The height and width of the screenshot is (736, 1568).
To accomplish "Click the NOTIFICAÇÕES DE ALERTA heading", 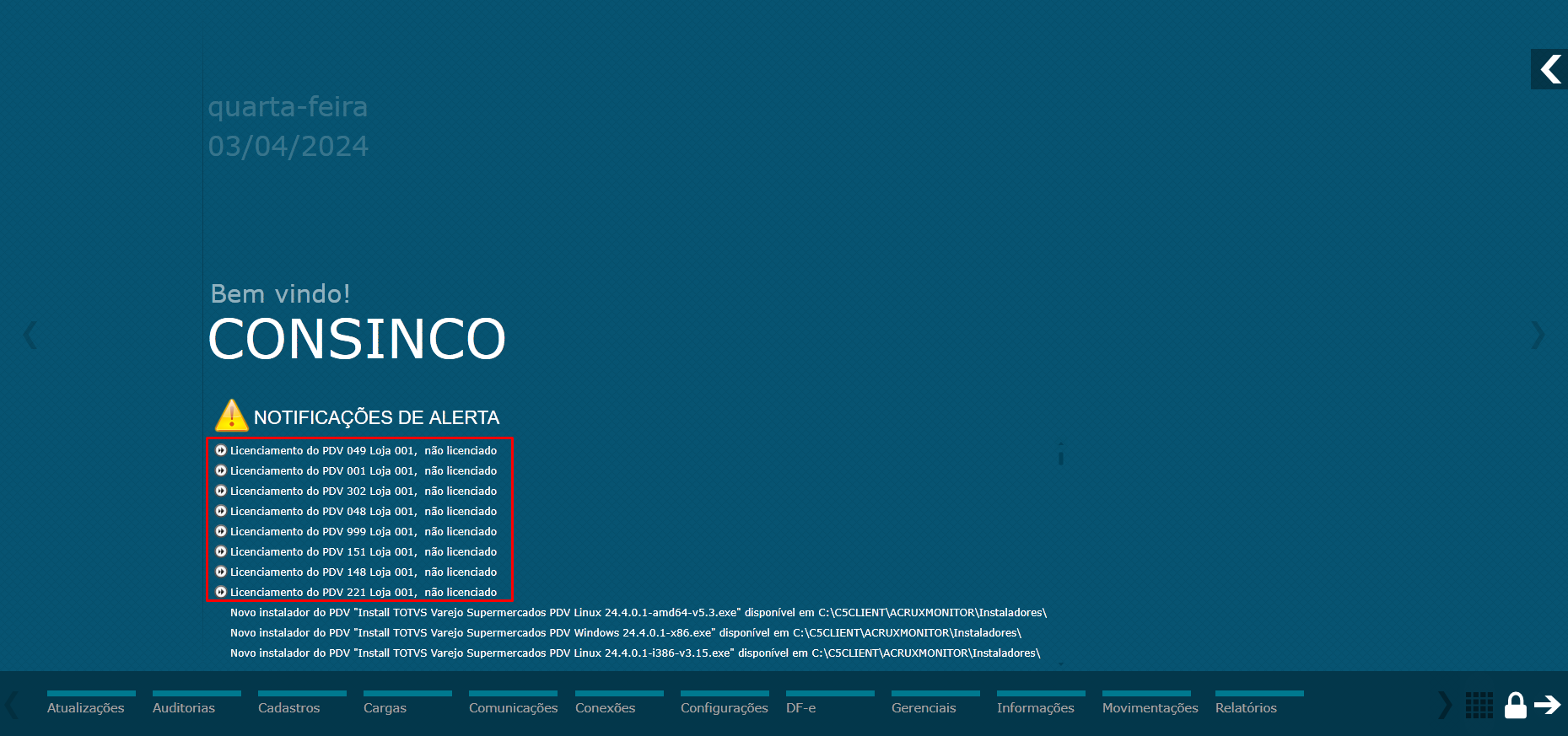I will pos(376,417).
